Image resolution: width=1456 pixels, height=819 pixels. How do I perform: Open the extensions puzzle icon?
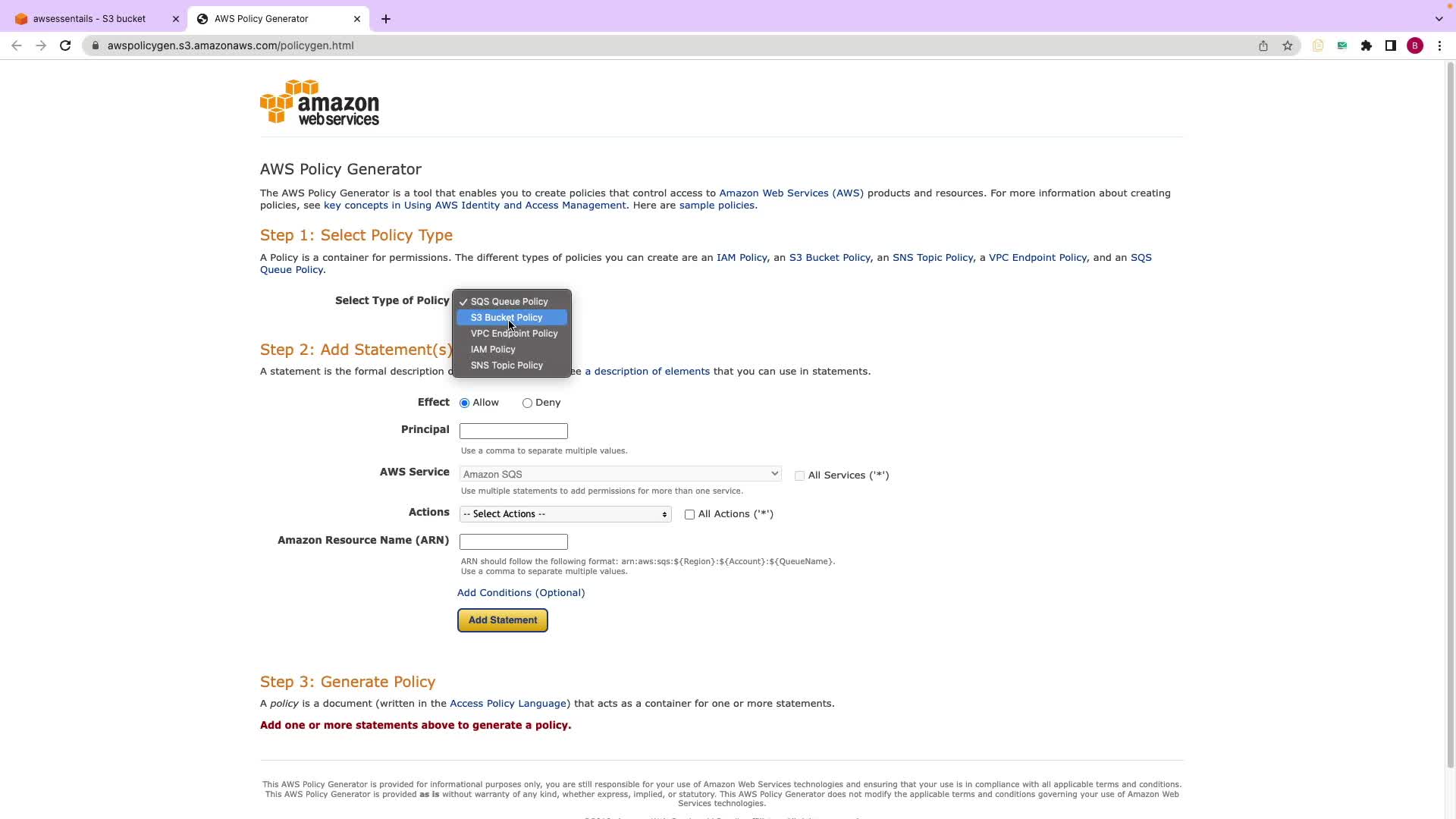1367,45
